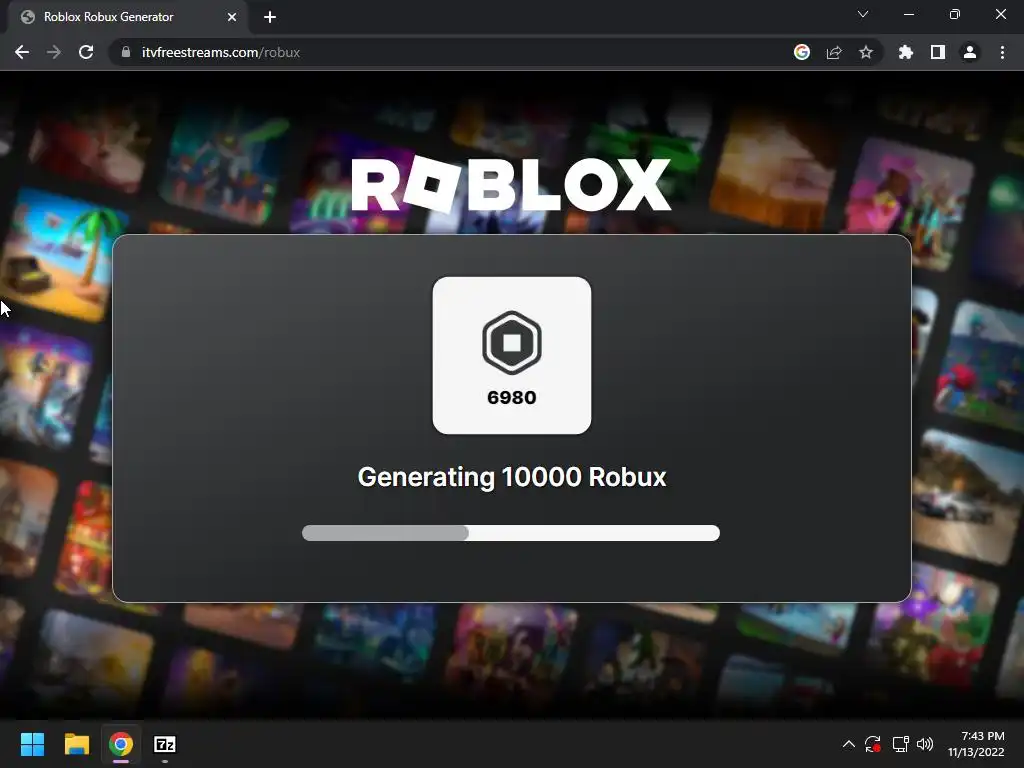The image size is (1024, 768).
Task: Share this page using share icon
Action: (834, 52)
